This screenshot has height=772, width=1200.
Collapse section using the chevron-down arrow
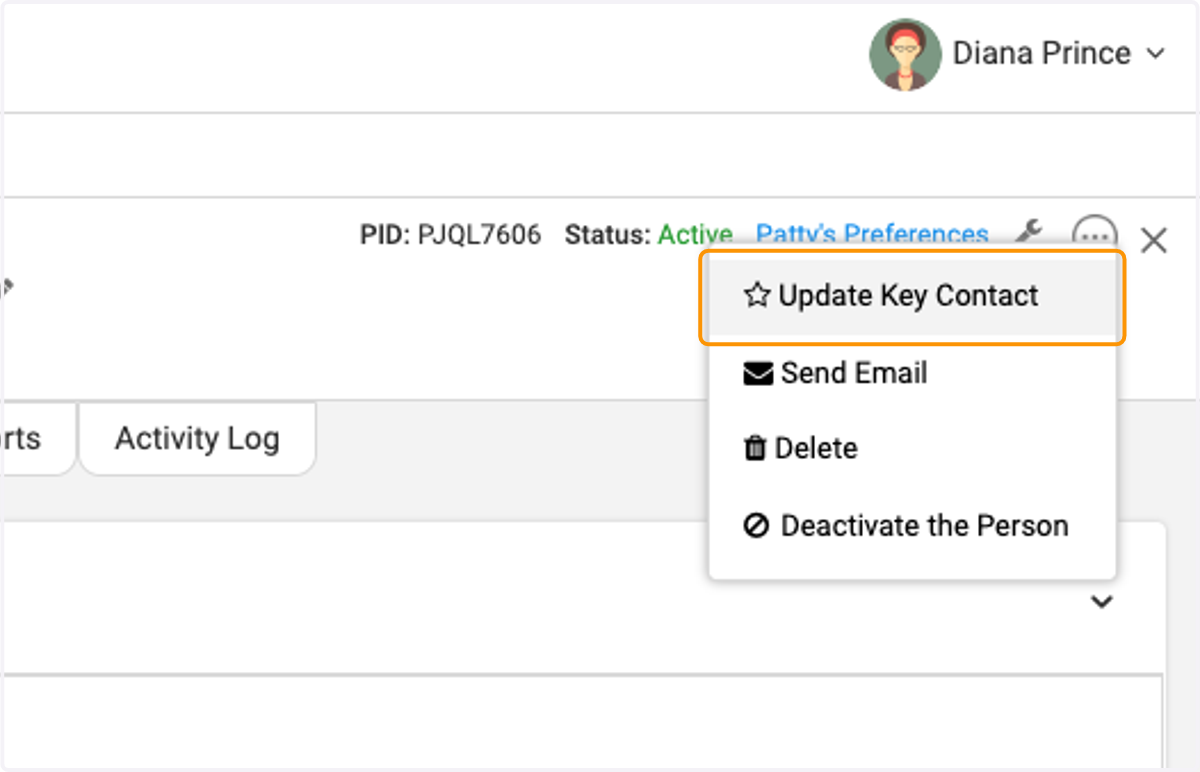click(1102, 602)
